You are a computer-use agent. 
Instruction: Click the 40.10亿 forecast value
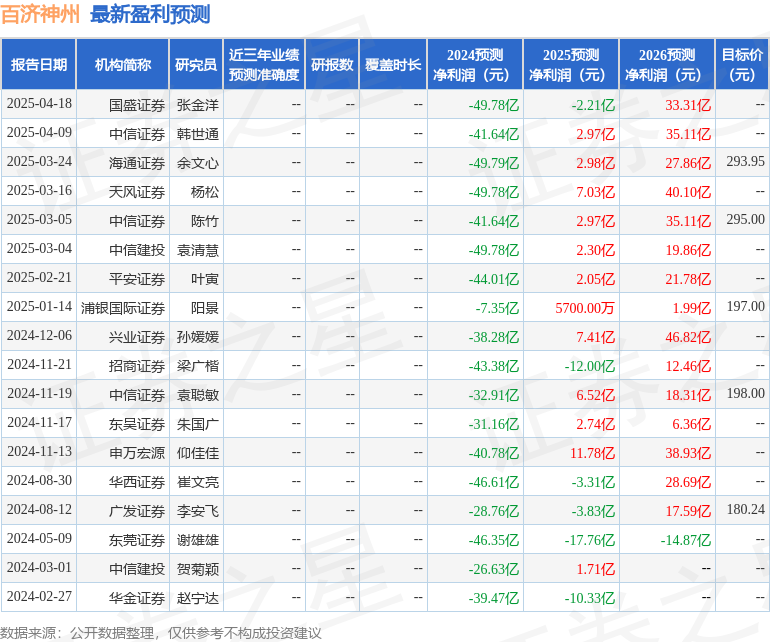(x=688, y=192)
